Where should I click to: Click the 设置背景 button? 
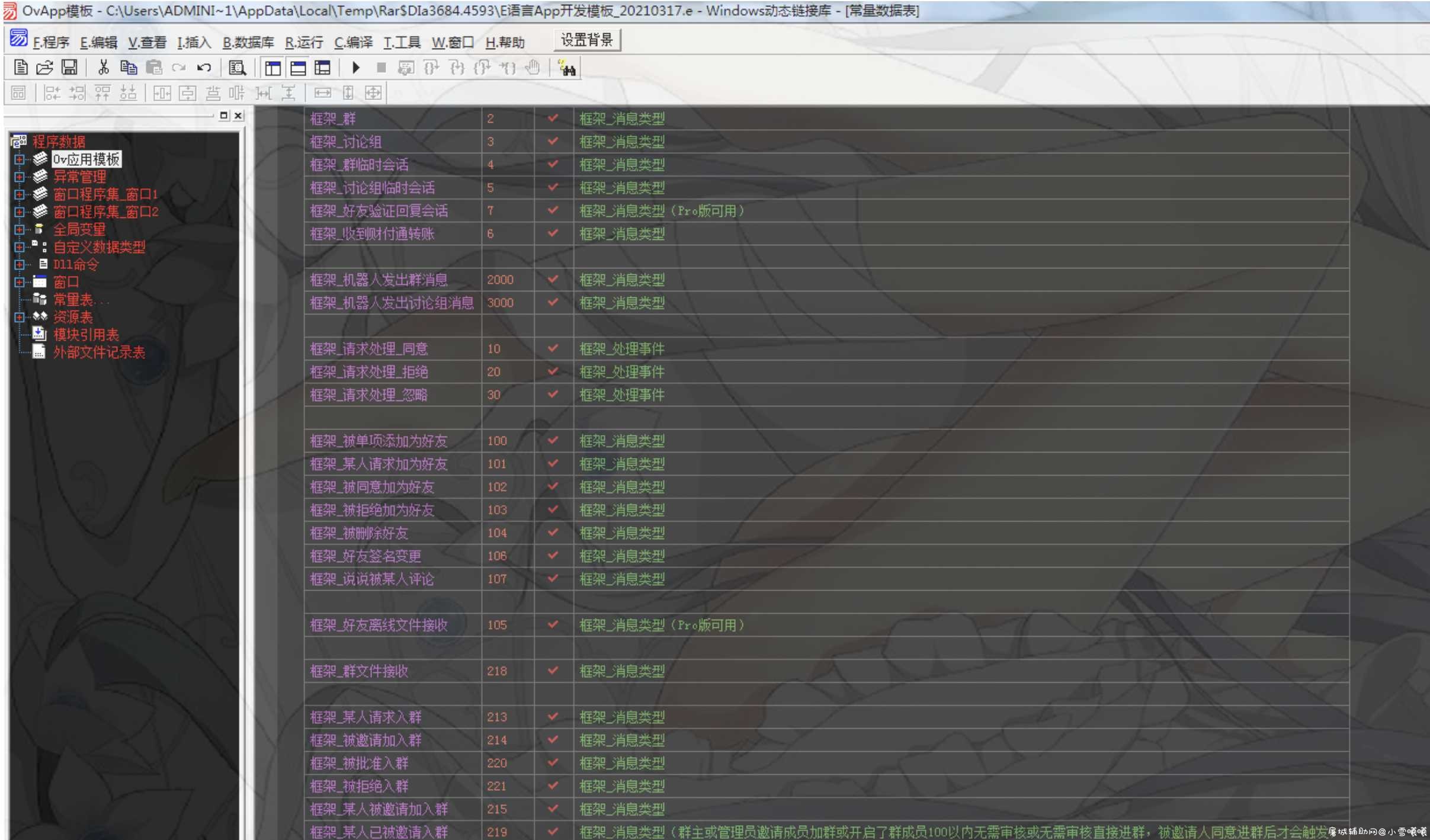click(587, 40)
